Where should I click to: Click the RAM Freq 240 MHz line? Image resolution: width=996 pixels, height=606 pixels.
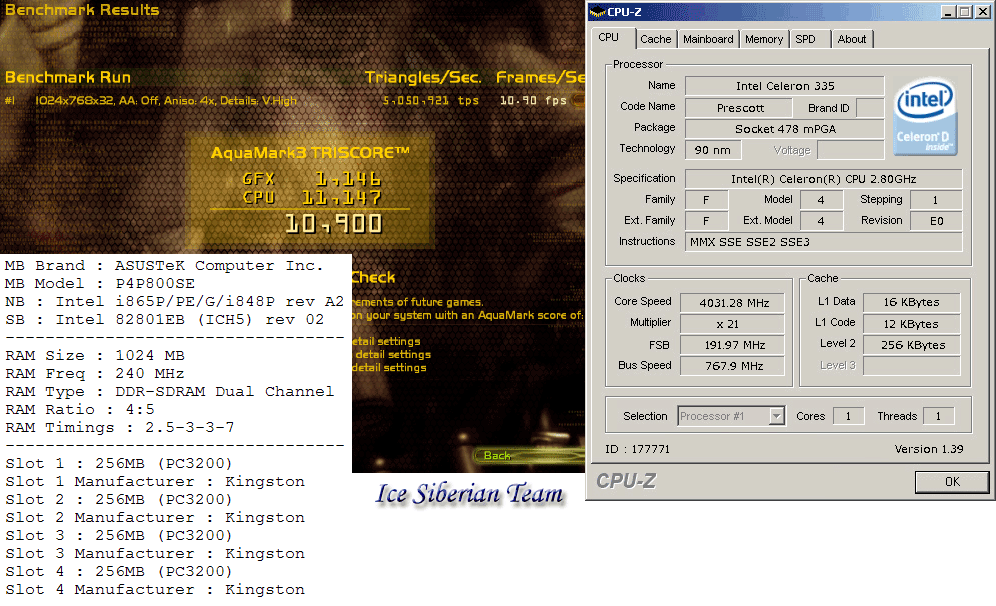tap(95, 374)
